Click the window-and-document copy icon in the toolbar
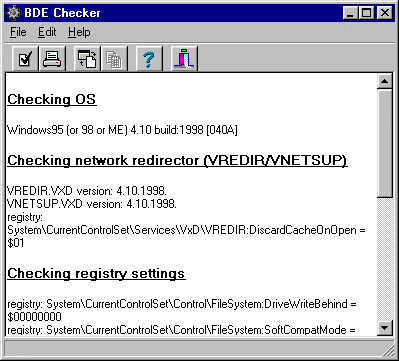 [x=87, y=59]
